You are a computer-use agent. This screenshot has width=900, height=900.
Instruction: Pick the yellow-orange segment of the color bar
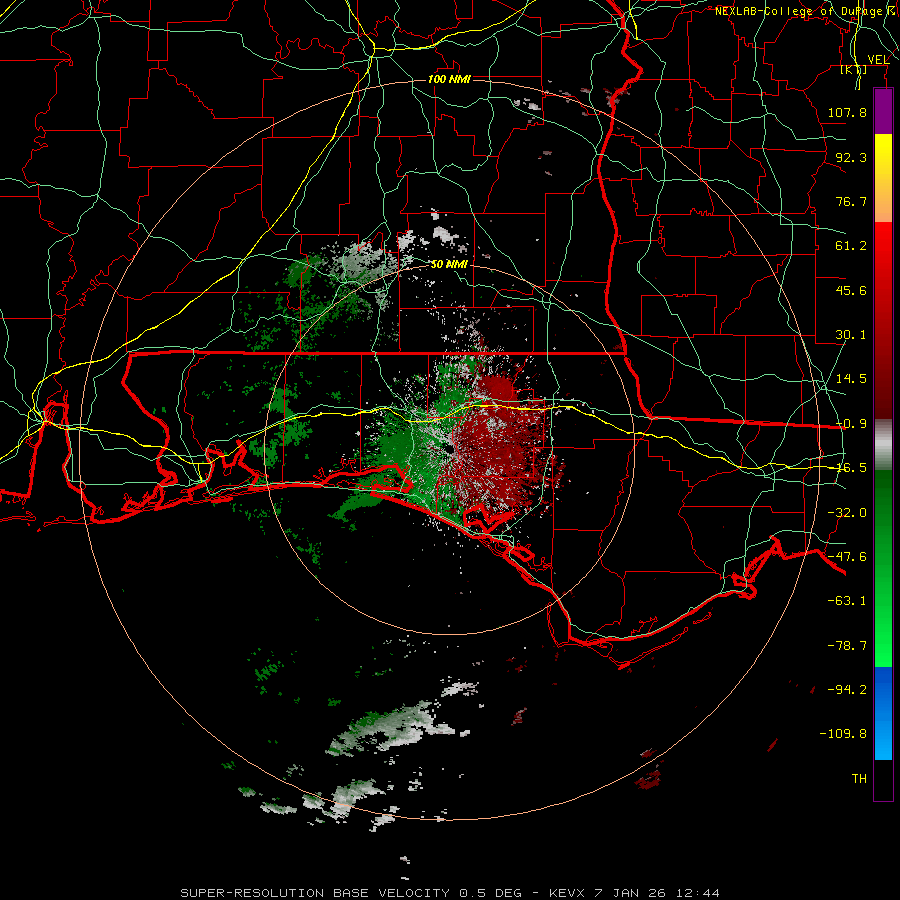point(883,178)
